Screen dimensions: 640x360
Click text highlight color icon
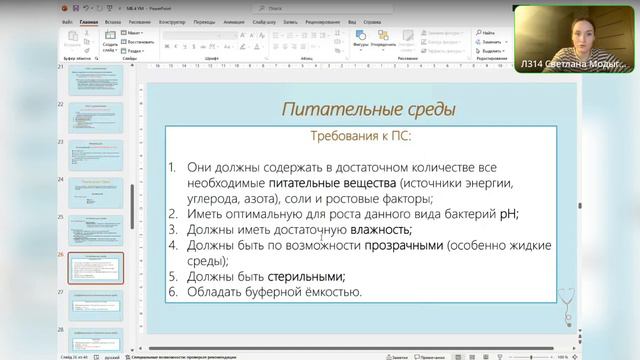tap(243, 47)
